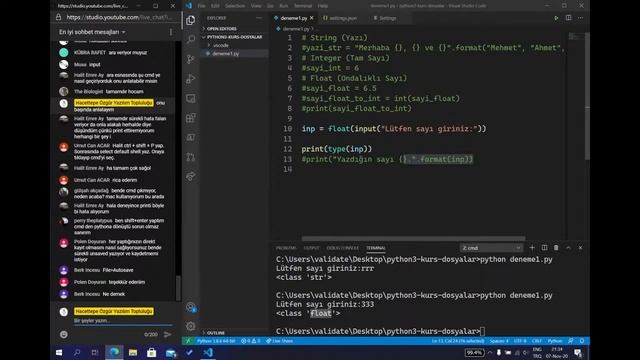This screenshot has width=640, height=360.
Task: Open the Search view in activity bar
Action: 191,39
